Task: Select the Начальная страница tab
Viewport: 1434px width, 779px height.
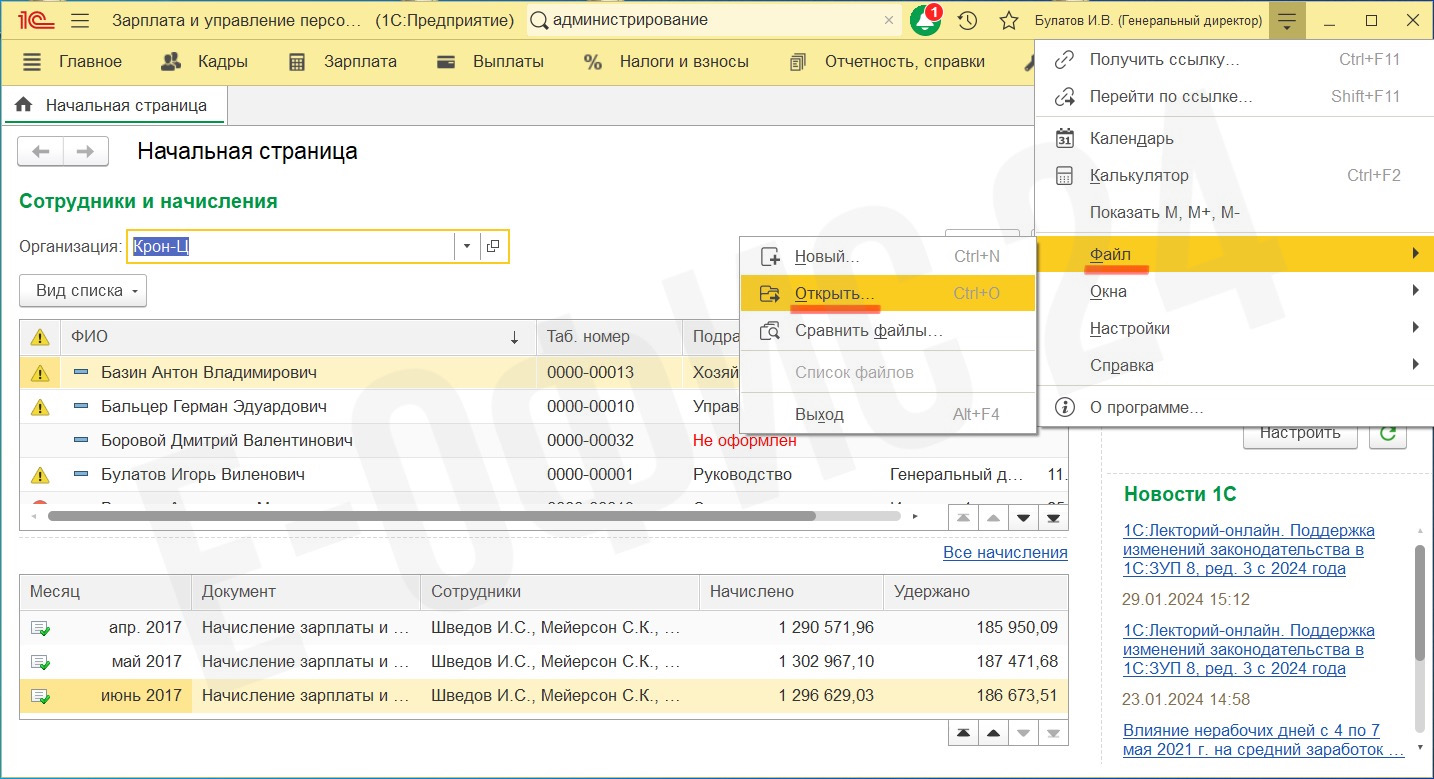Action: 114,105
